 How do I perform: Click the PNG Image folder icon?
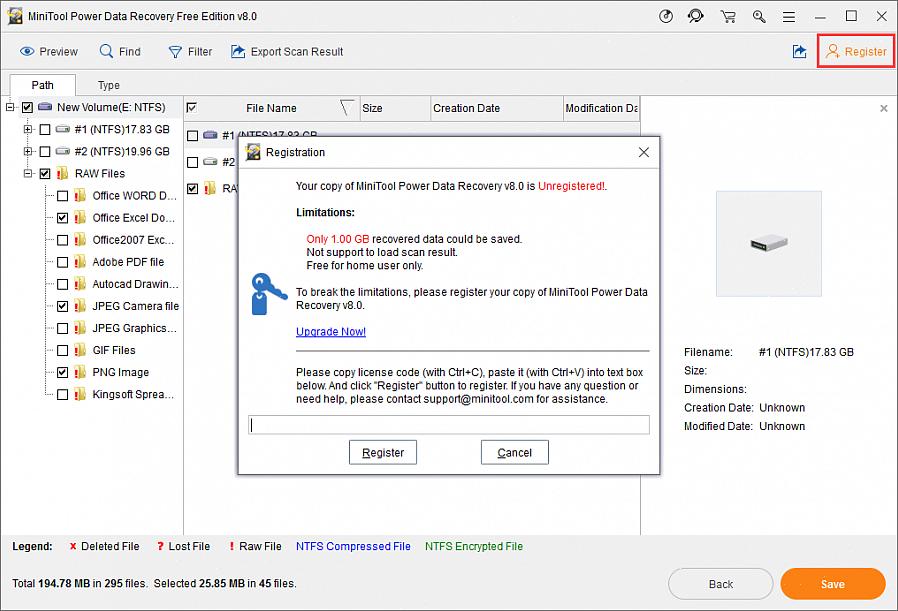pos(80,373)
